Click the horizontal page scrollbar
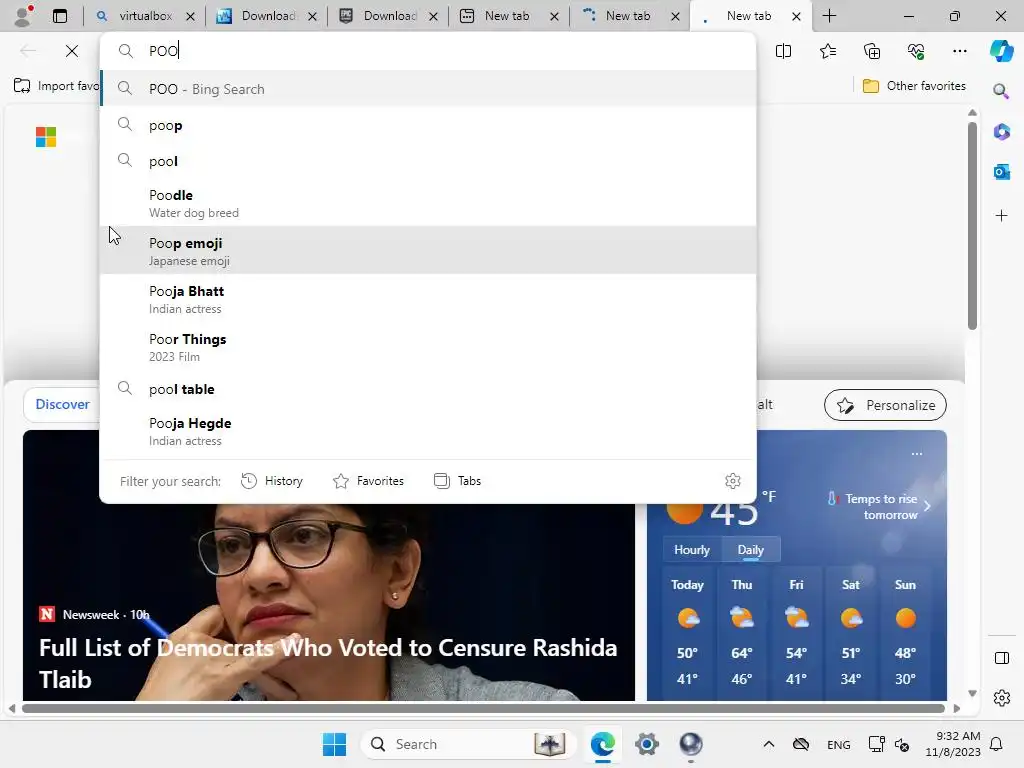 [483, 709]
